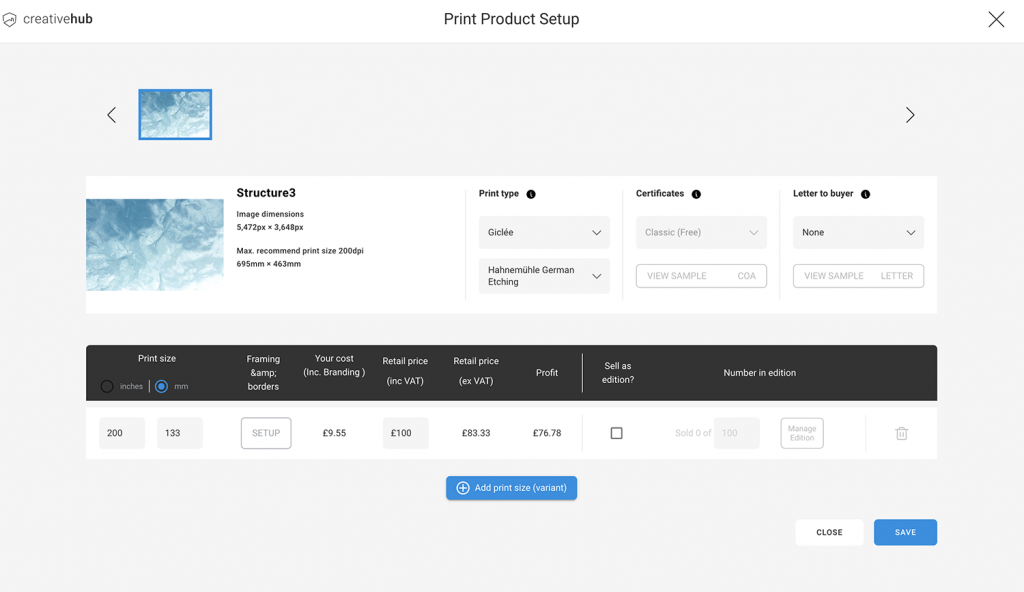Open the Giclée print type dropdown
Image resolution: width=1024 pixels, height=592 pixels.
point(544,233)
